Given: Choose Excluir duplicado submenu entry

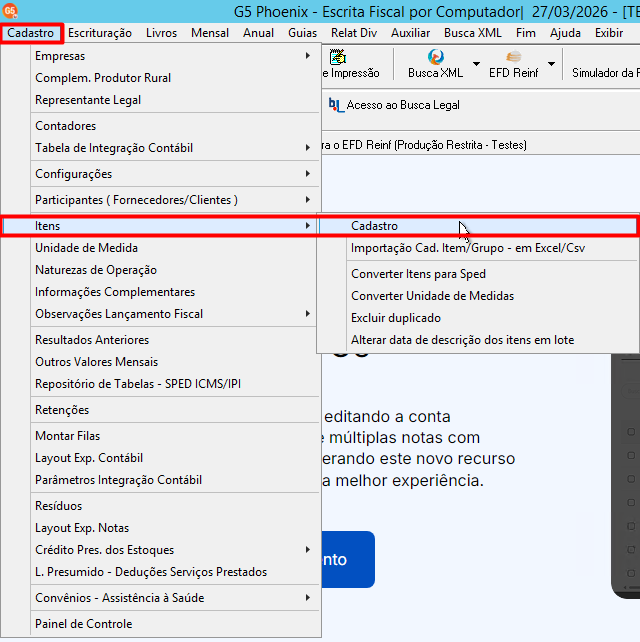Looking at the screenshot, I should point(478,318).
